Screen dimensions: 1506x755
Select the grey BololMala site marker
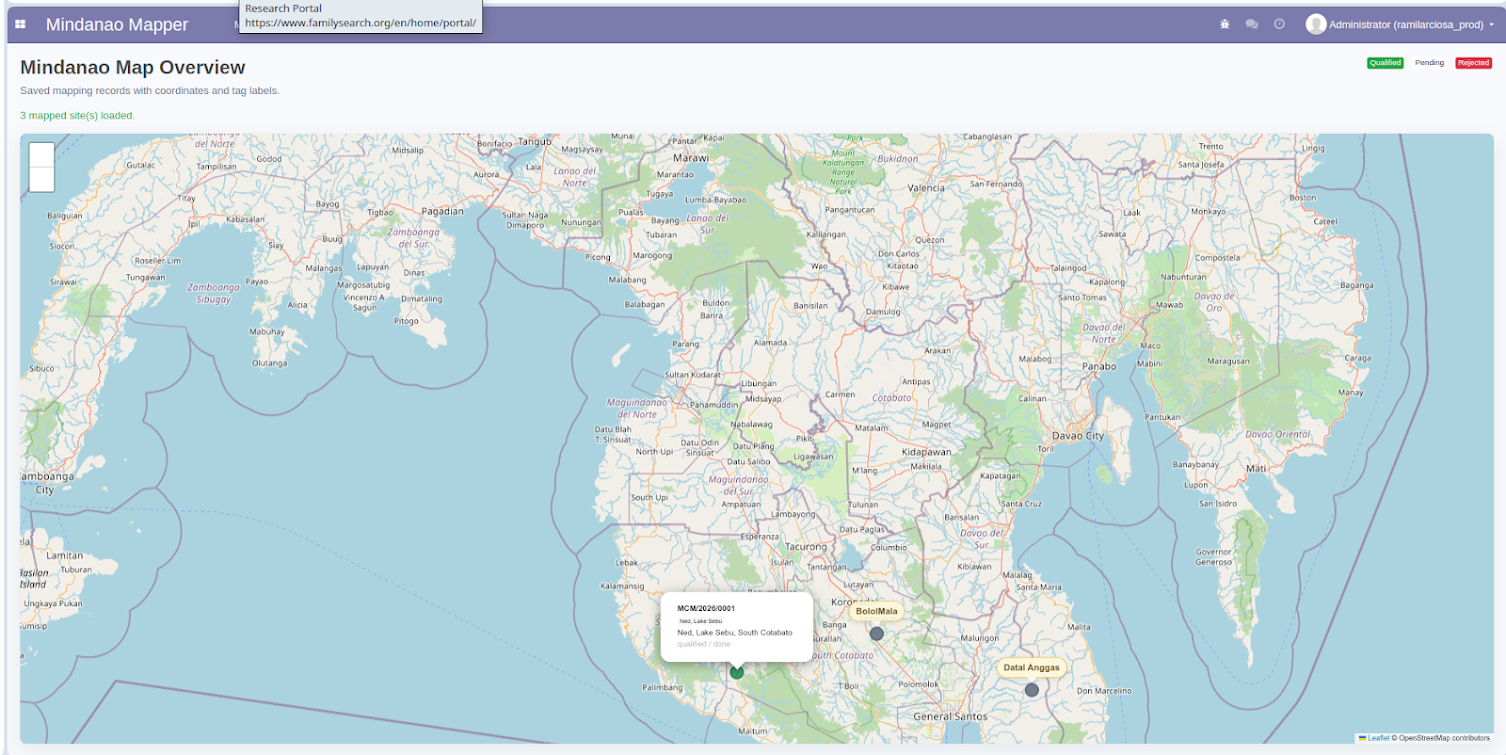877,633
